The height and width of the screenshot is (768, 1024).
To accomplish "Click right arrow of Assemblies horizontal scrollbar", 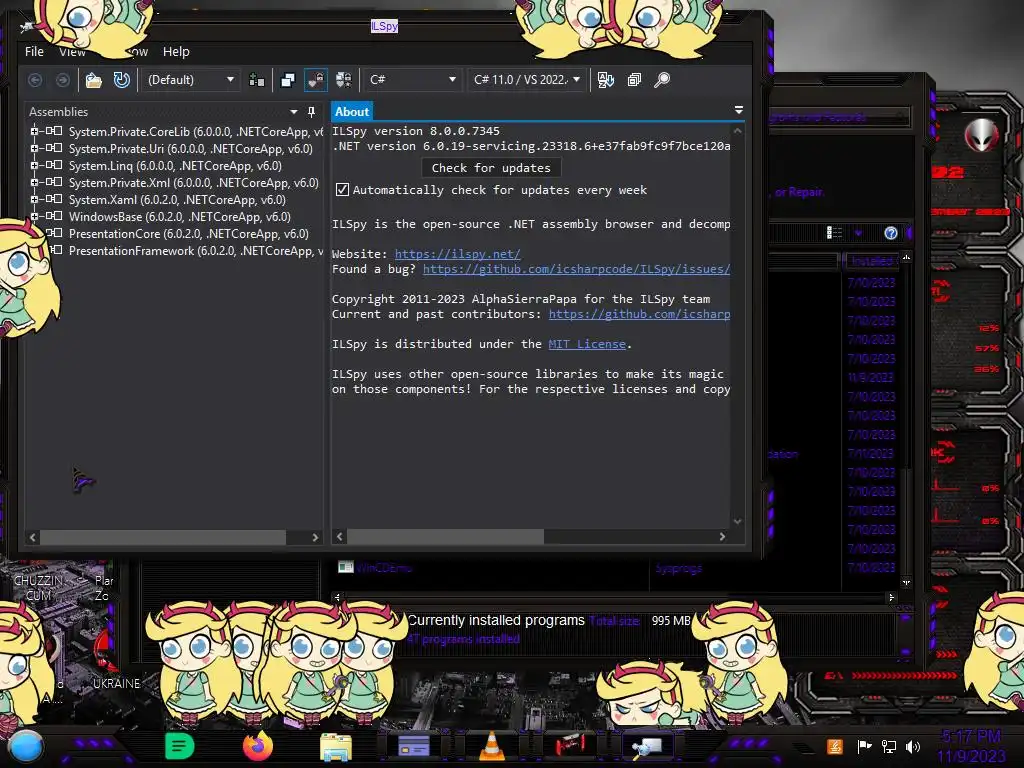I will [x=315, y=537].
